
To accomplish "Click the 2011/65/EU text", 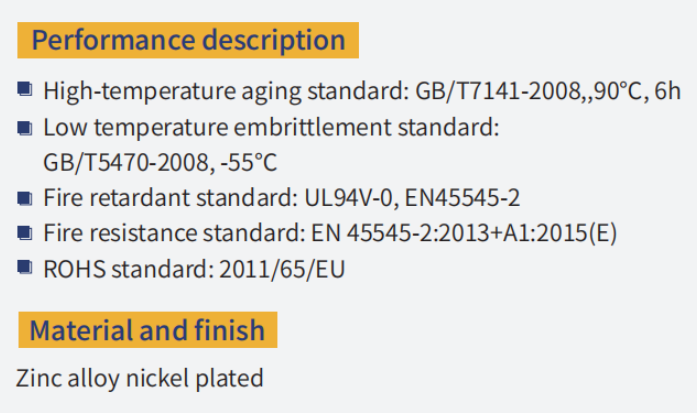I will pos(282,269).
